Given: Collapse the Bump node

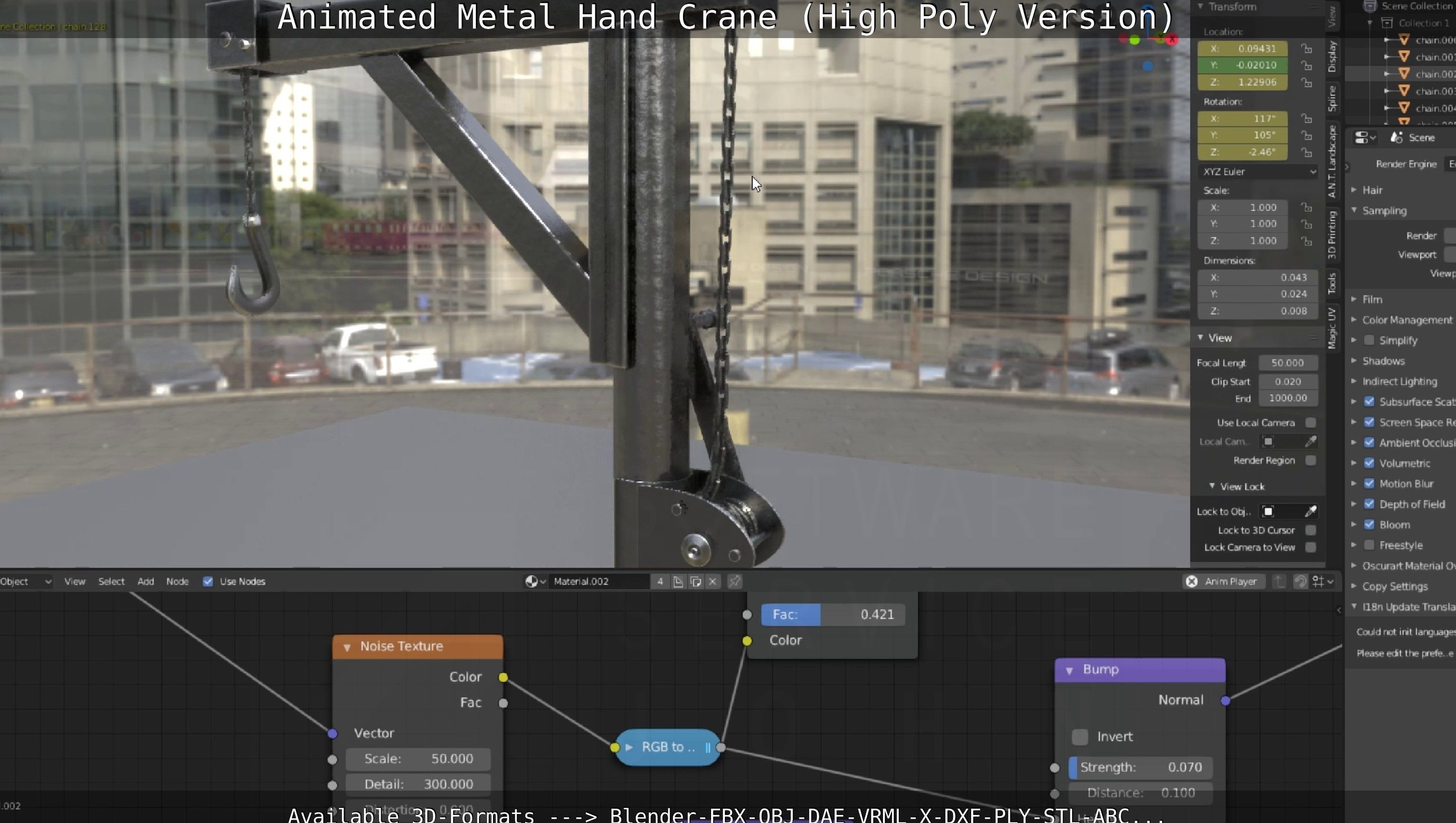Looking at the screenshot, I should (1069, 671).
